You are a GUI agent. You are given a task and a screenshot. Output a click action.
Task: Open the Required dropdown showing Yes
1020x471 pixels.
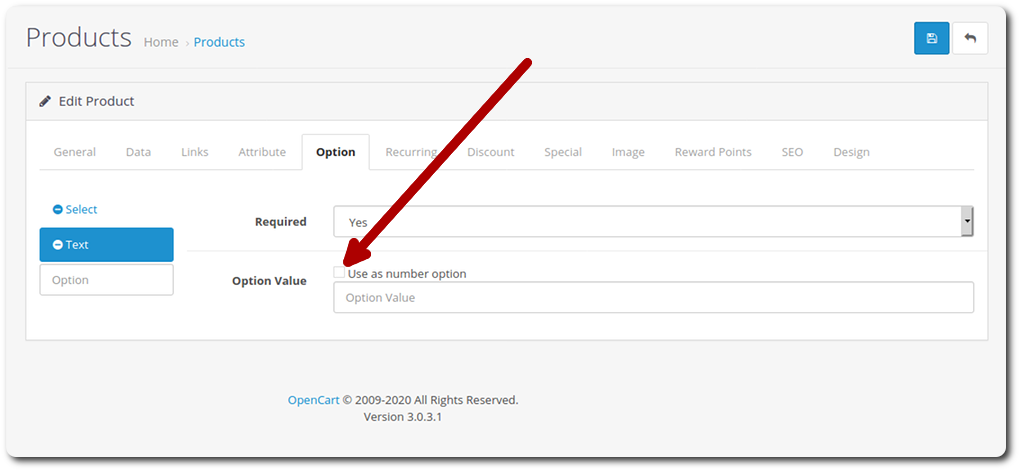click(653, 222)
